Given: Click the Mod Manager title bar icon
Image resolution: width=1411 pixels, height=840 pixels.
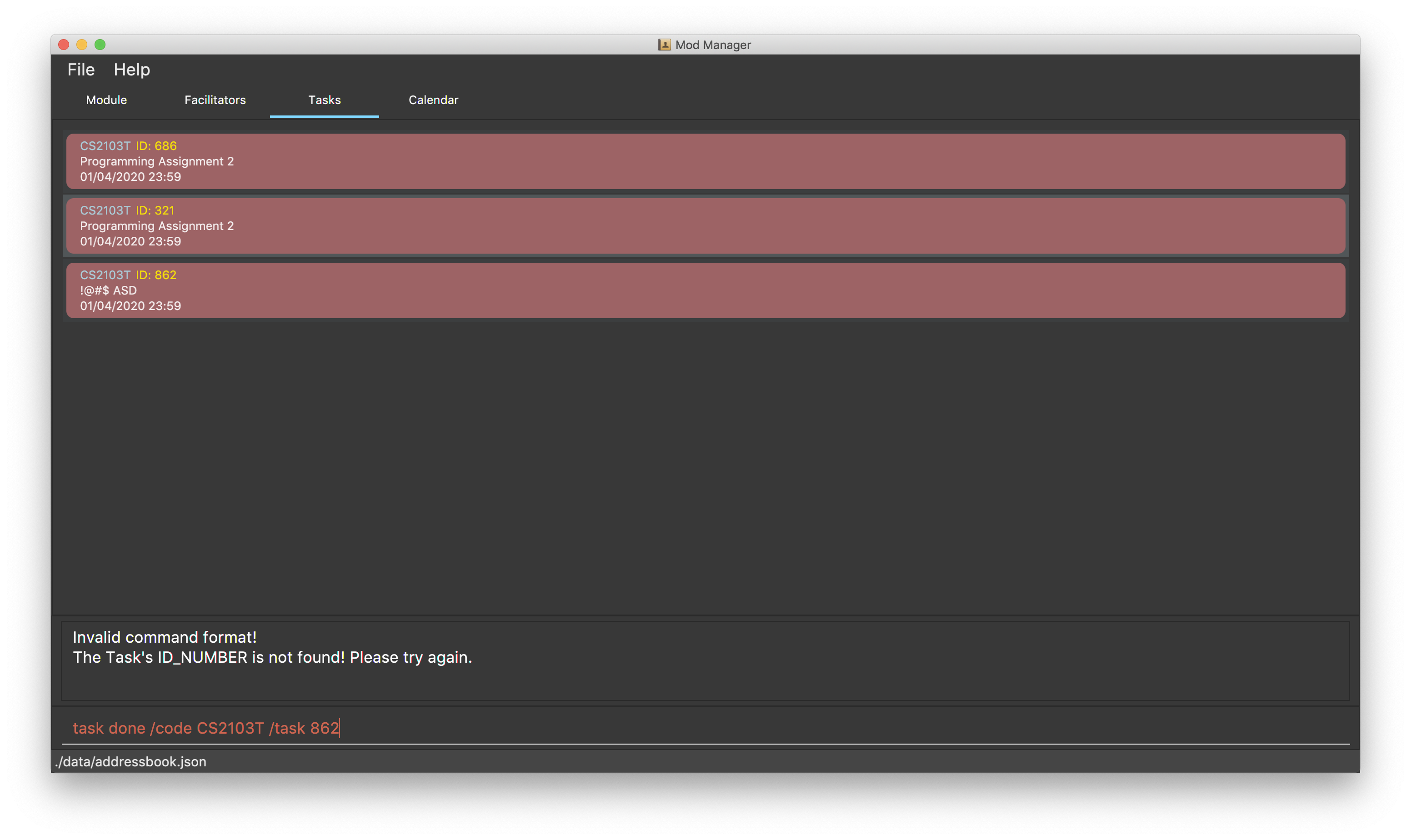Looking at the screenshot, I should click(x=664, y=45).
